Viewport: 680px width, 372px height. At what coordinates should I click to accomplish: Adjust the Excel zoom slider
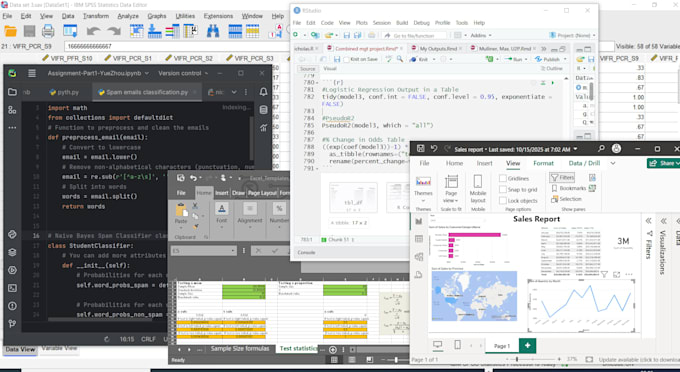click(x=396, y=359)
